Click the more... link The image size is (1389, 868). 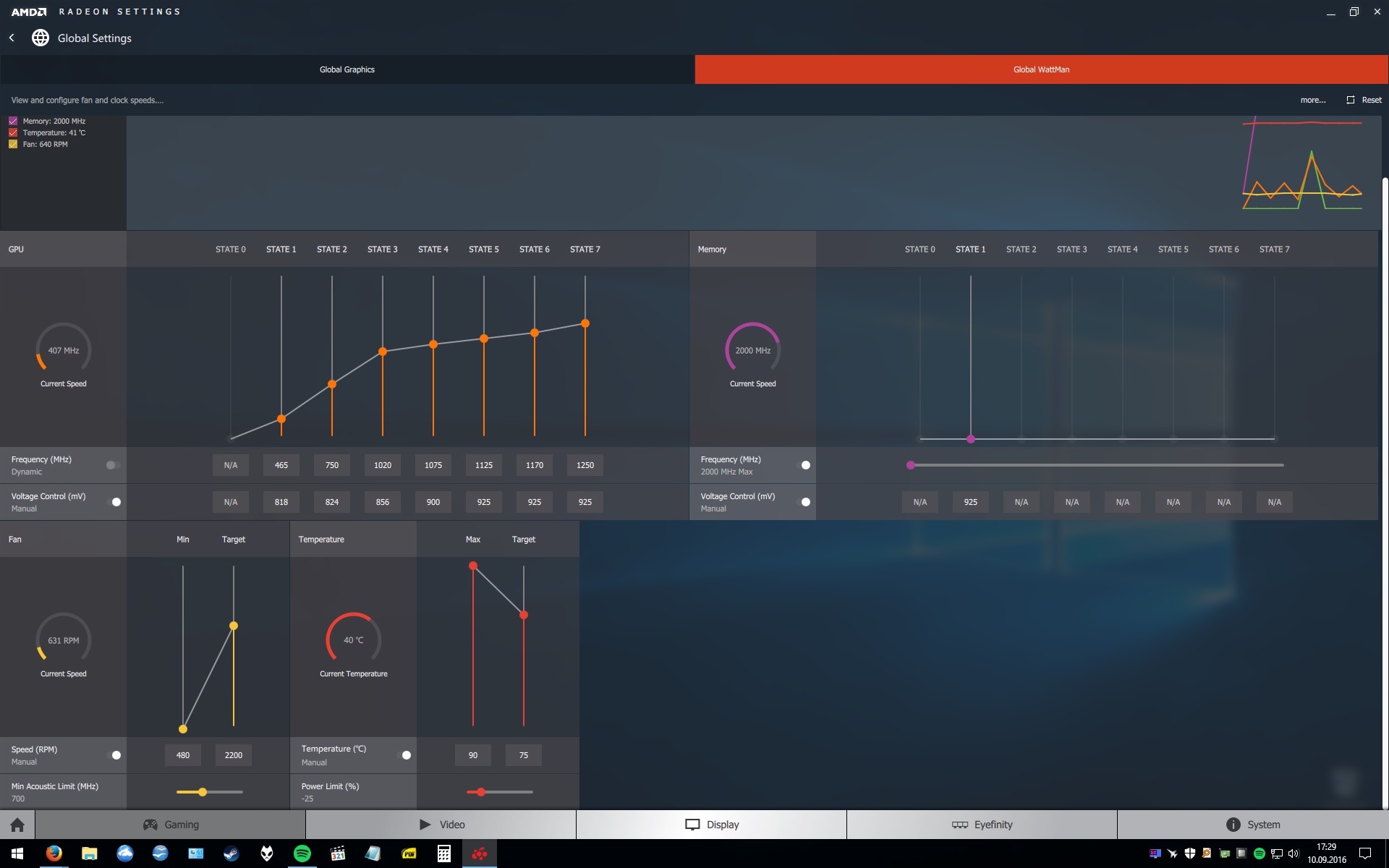1313,100
